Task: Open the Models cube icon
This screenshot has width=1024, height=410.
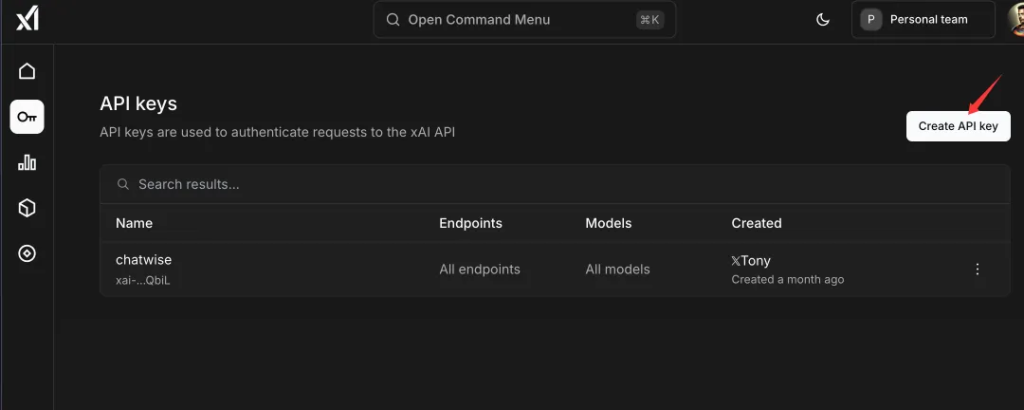Action: (x=27, y=208)
